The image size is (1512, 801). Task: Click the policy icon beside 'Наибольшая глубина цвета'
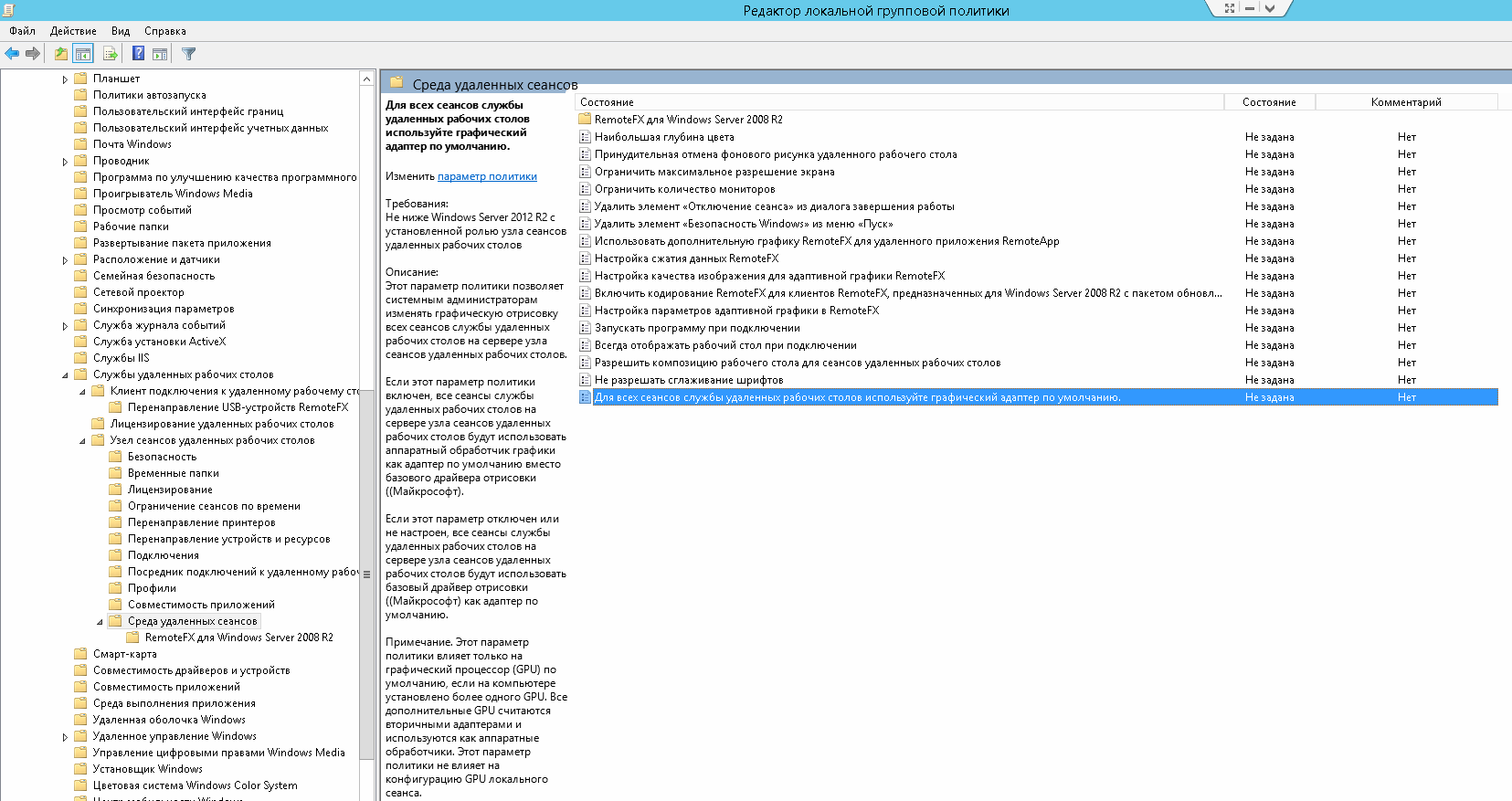tap(585, 137)
